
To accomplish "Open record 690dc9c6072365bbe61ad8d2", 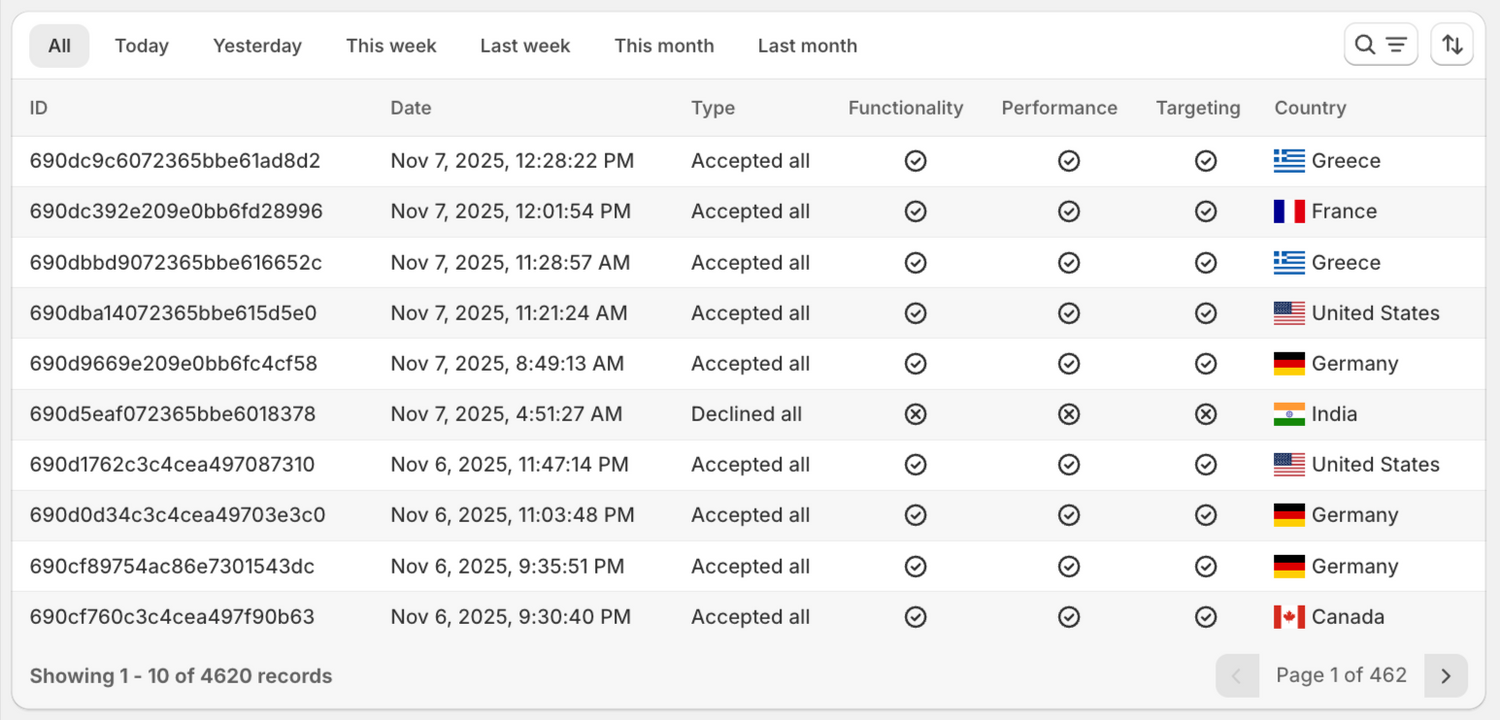I will click(175, 161).
